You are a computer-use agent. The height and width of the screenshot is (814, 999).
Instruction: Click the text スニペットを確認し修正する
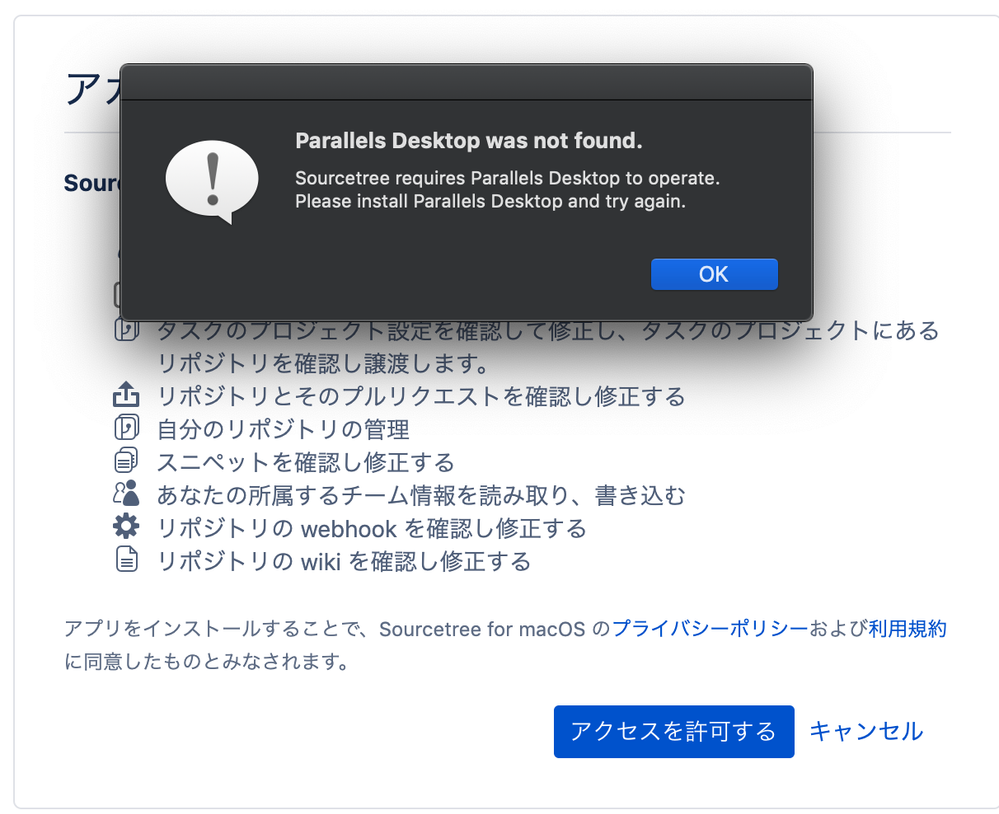pyautogui.click(x=306, y=462)
